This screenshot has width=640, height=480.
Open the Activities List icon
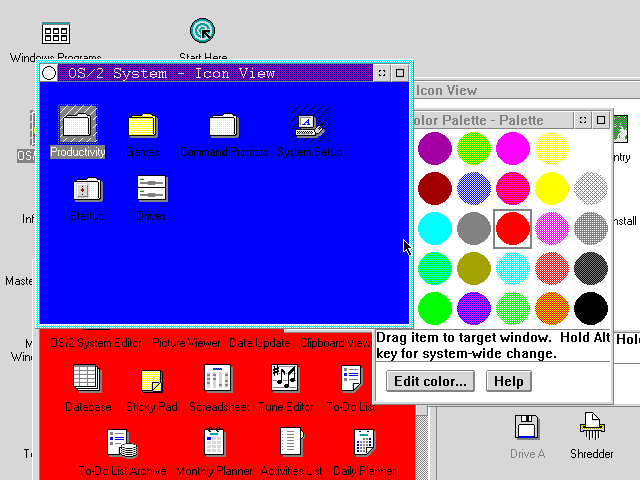tap(291, 442)
